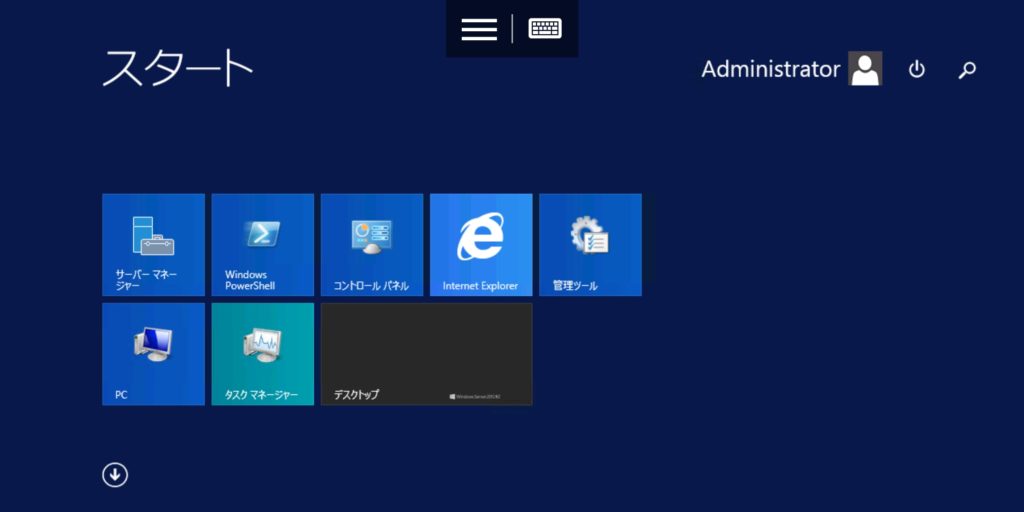Viewport: 1024px width, 512px height.
Task: Launch Internet Explorer tile
Action: (x=481, y=245)
